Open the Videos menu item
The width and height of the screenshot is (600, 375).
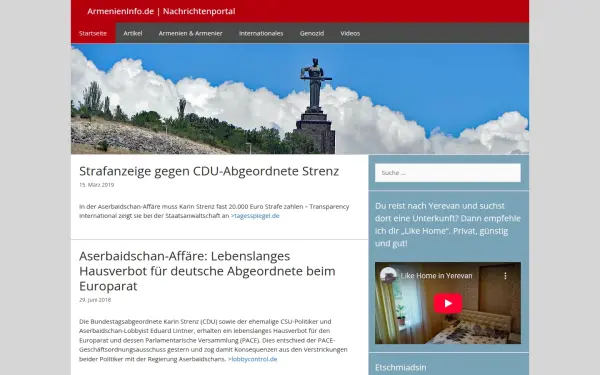350,33
